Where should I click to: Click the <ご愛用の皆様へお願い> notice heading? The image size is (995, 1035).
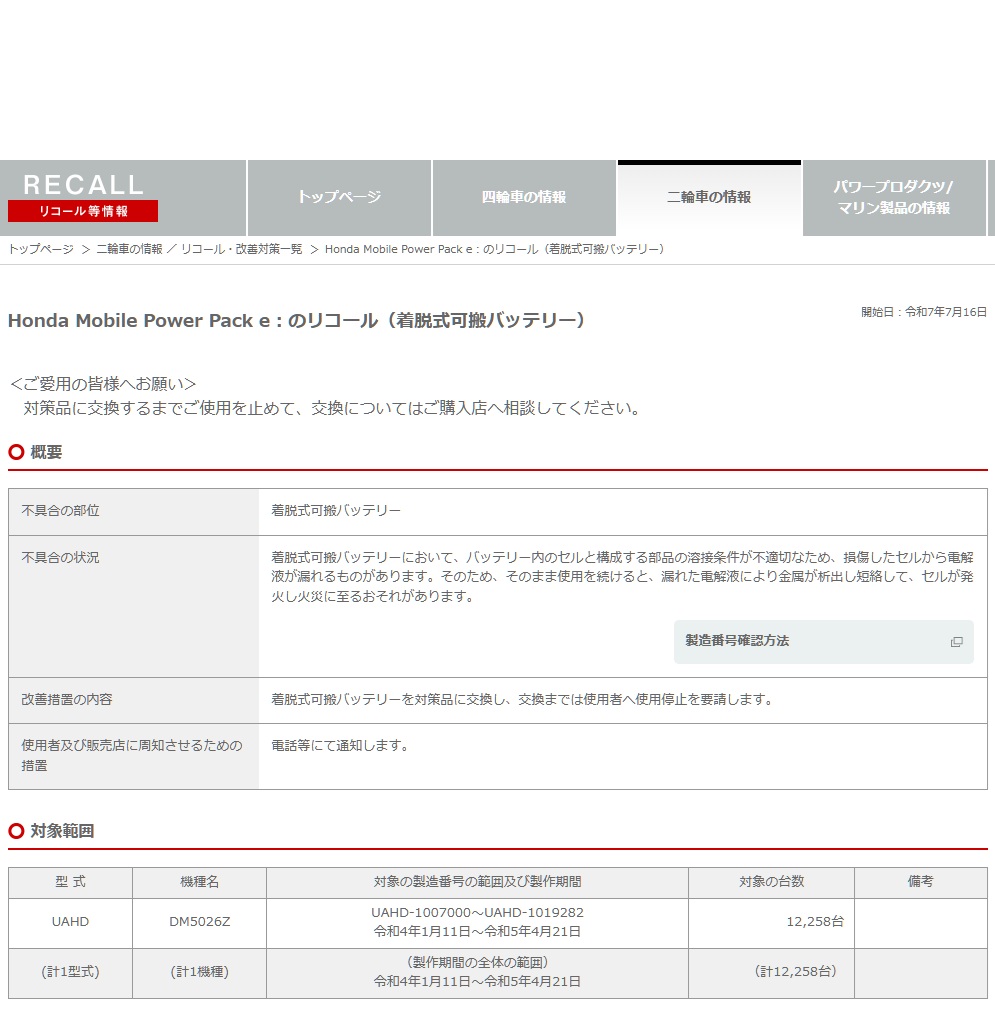(x=103, y=384)
